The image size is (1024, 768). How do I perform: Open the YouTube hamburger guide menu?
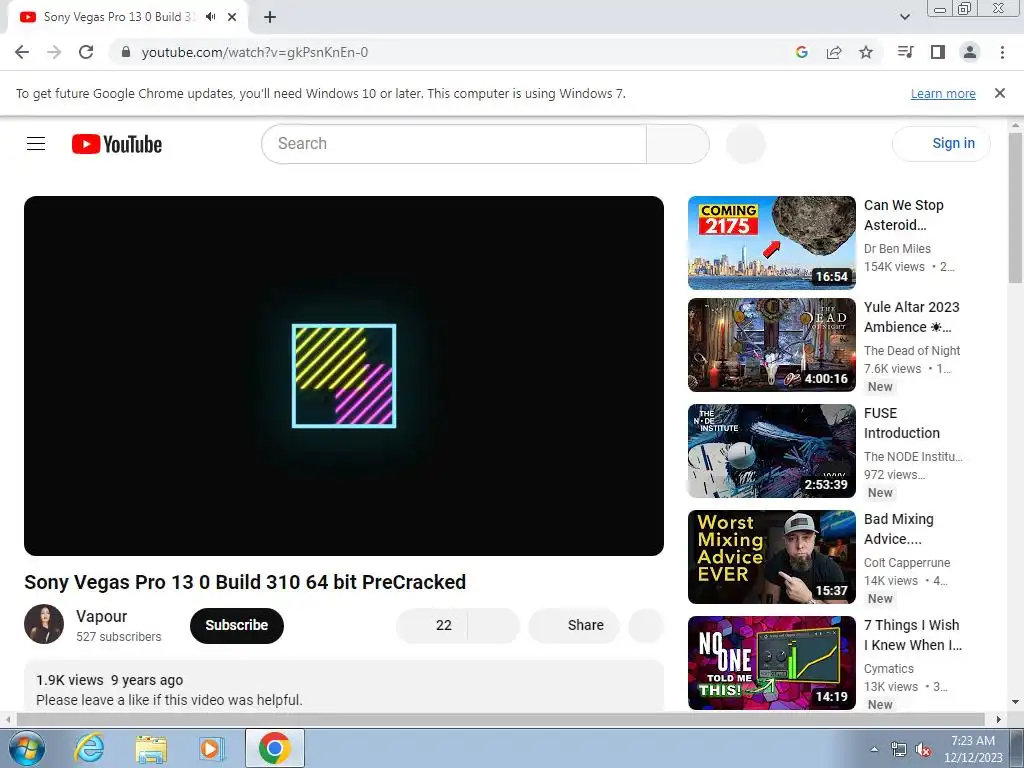pyautogui.click(x=36, y=144)
